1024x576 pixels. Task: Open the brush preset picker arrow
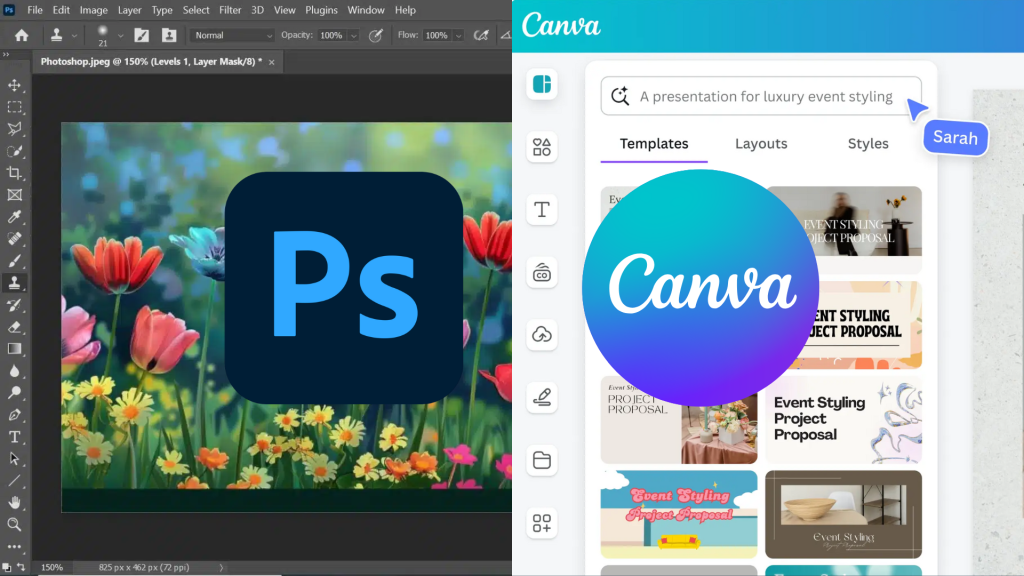[x=121, y=36]
